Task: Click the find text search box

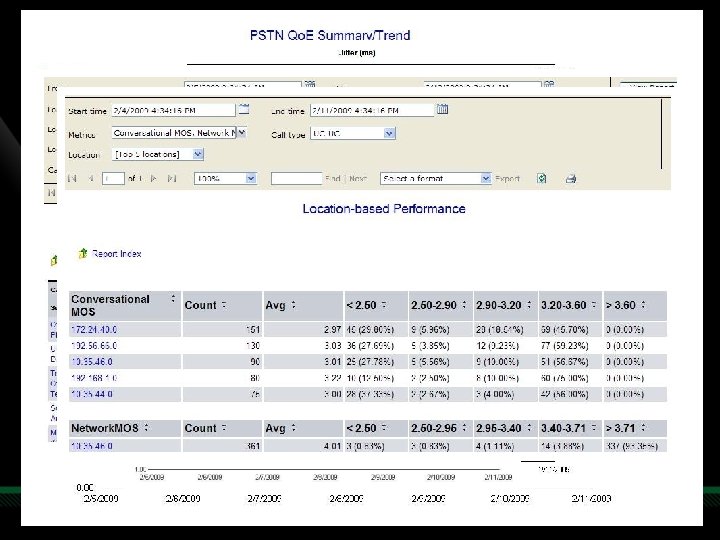Action: point(297,179)
